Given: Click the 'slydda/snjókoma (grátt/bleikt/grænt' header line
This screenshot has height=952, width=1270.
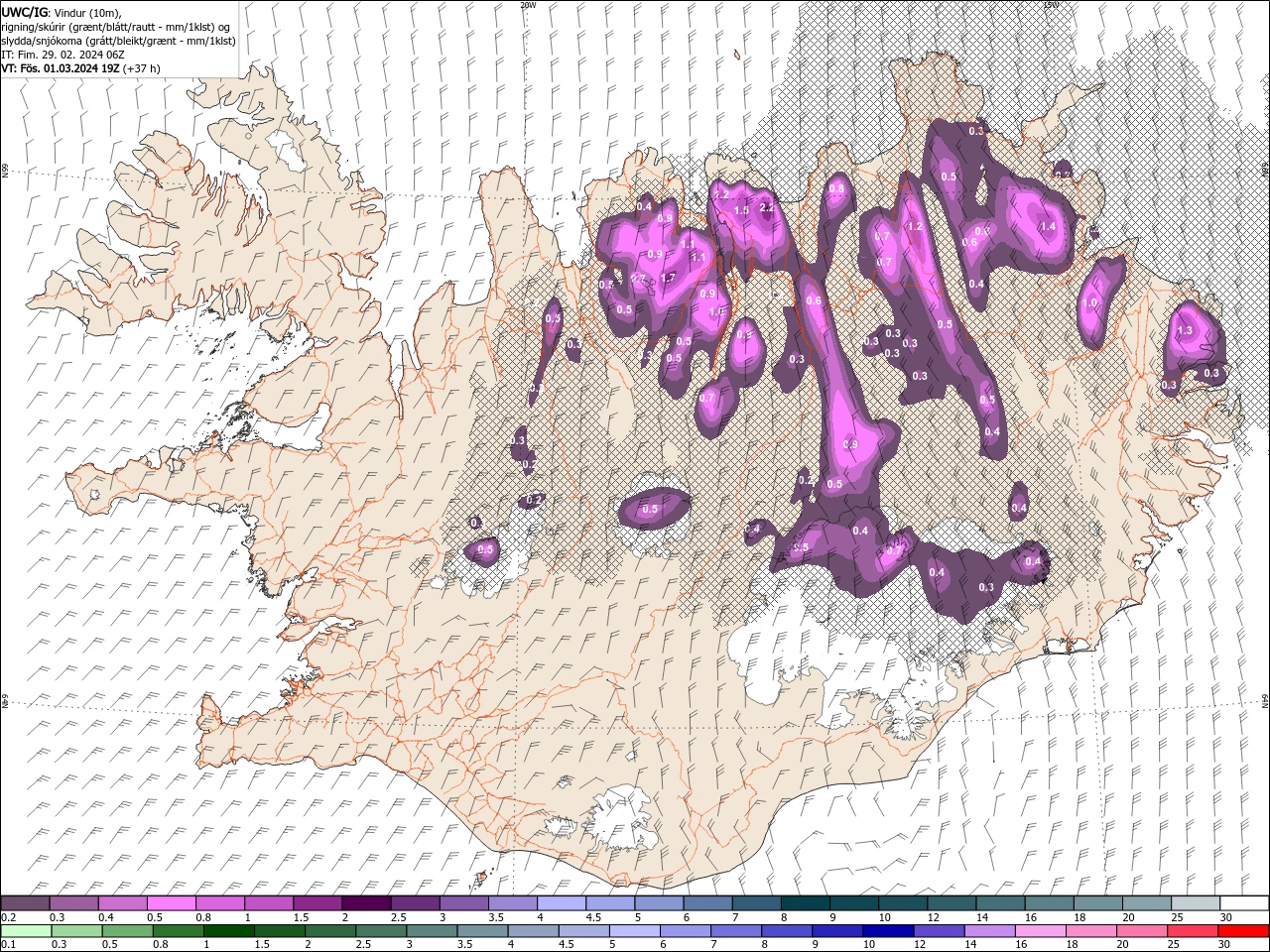Looking at the screenshot, I should (x=118, y=41).
